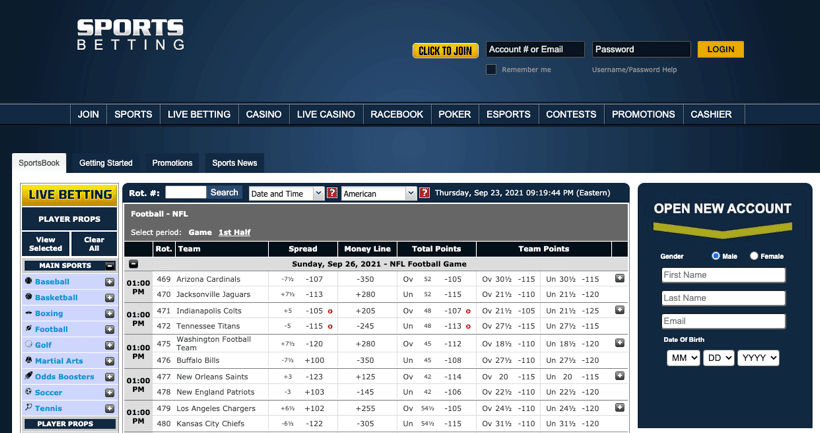Click red indicator beside Under 48 -113
Viewport: 820px width, 433px height.
[x=468, y=326]
